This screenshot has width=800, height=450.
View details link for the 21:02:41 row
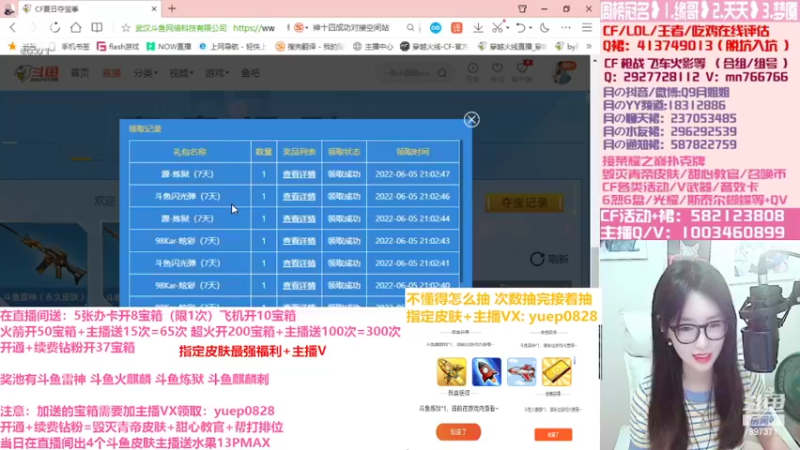tap(299, 263)
